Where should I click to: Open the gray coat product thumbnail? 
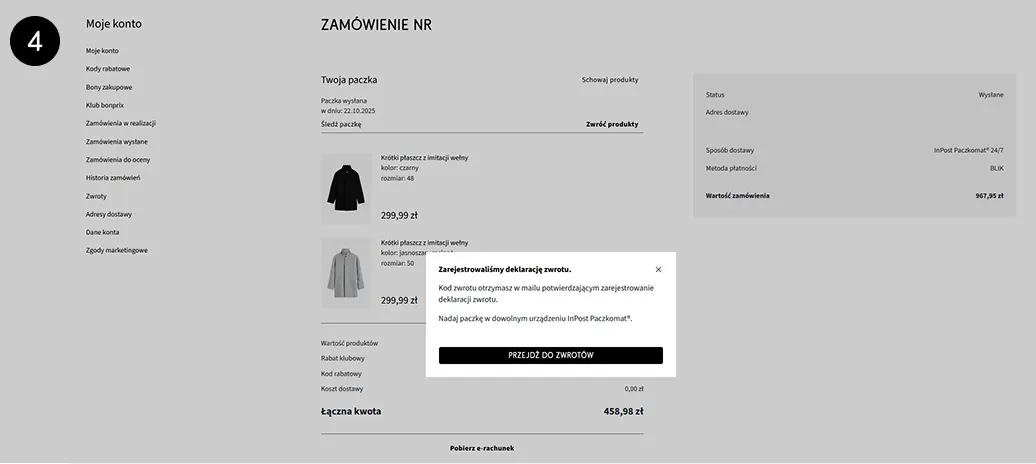click(346, 272)
